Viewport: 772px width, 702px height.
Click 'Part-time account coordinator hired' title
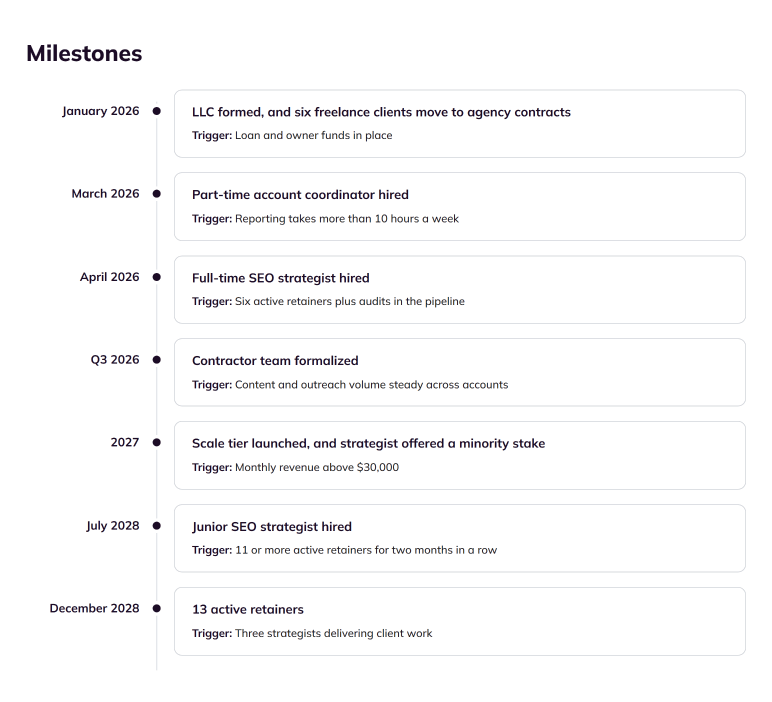300,195
